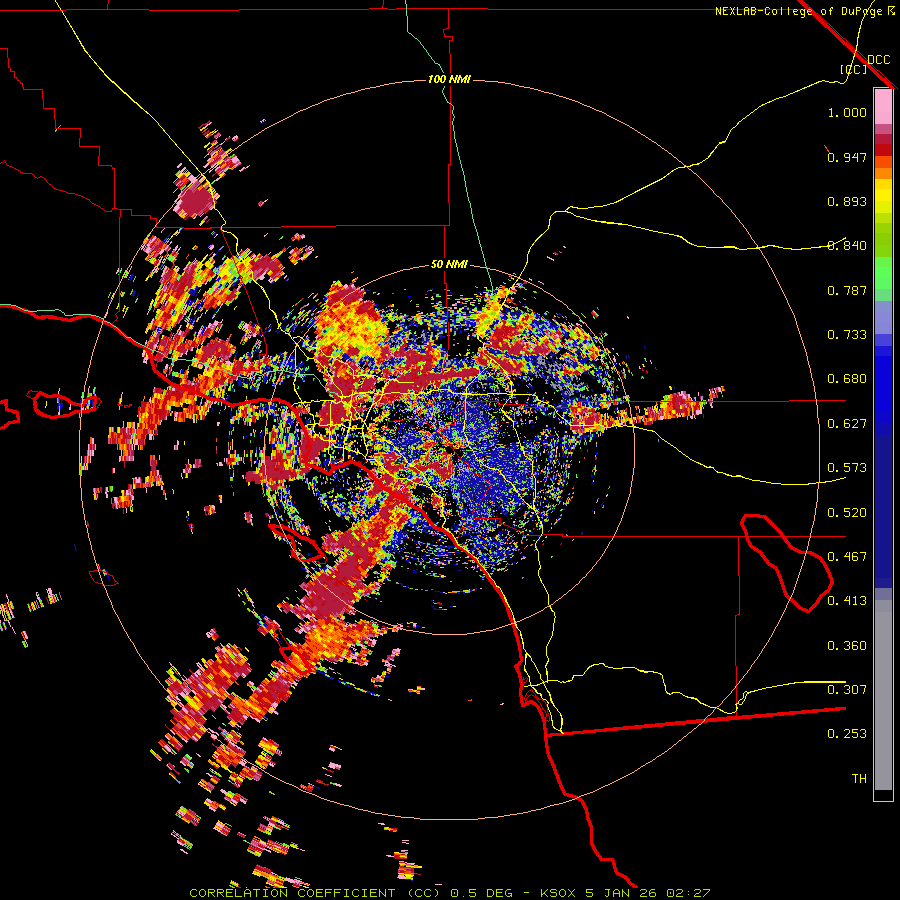Viewport: 900px width, 900px height.
Task: Pick the large gray segment of the color bar
Action: (x=883, y=695)
